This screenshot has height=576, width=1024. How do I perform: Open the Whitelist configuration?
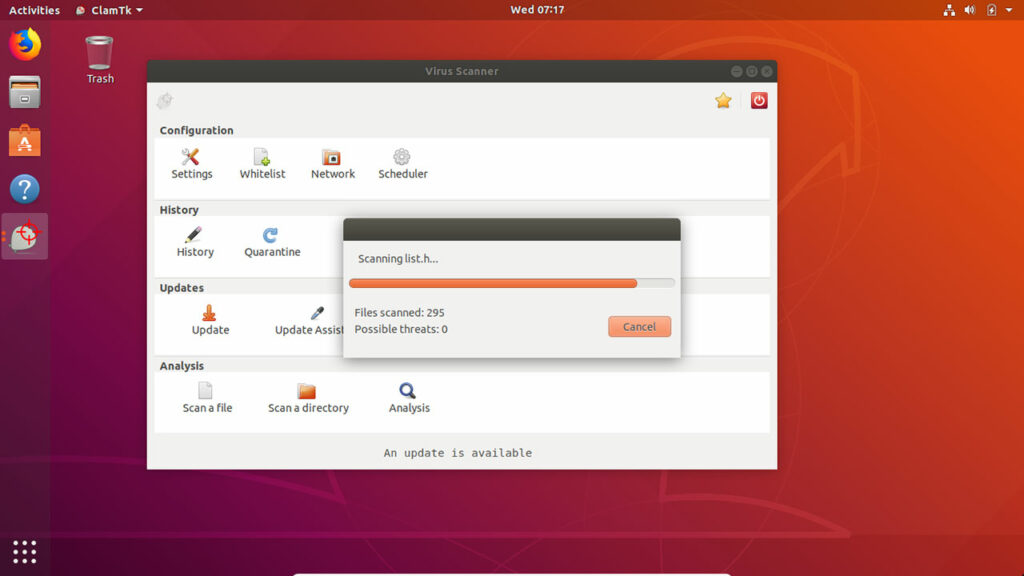(x=262, y=163)
